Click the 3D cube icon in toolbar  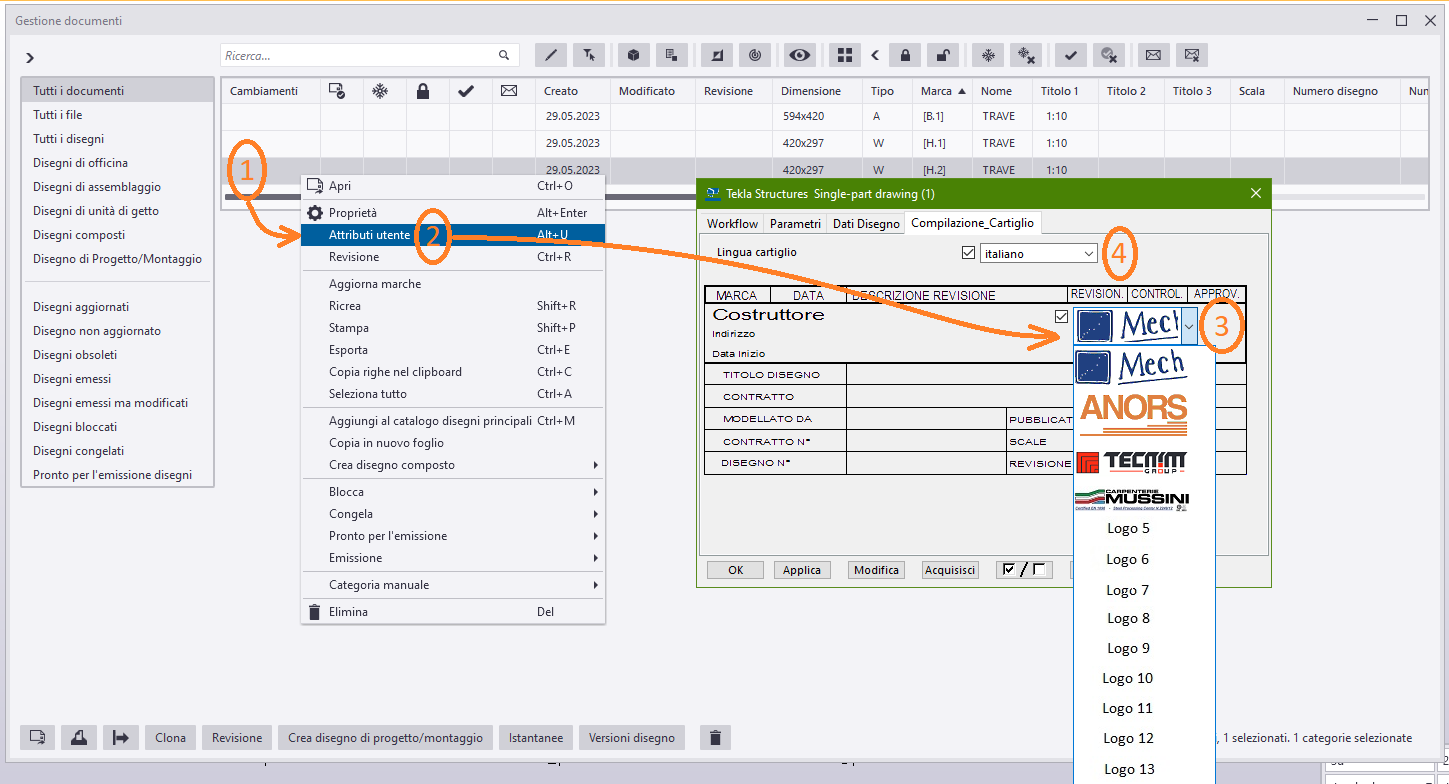634,55
